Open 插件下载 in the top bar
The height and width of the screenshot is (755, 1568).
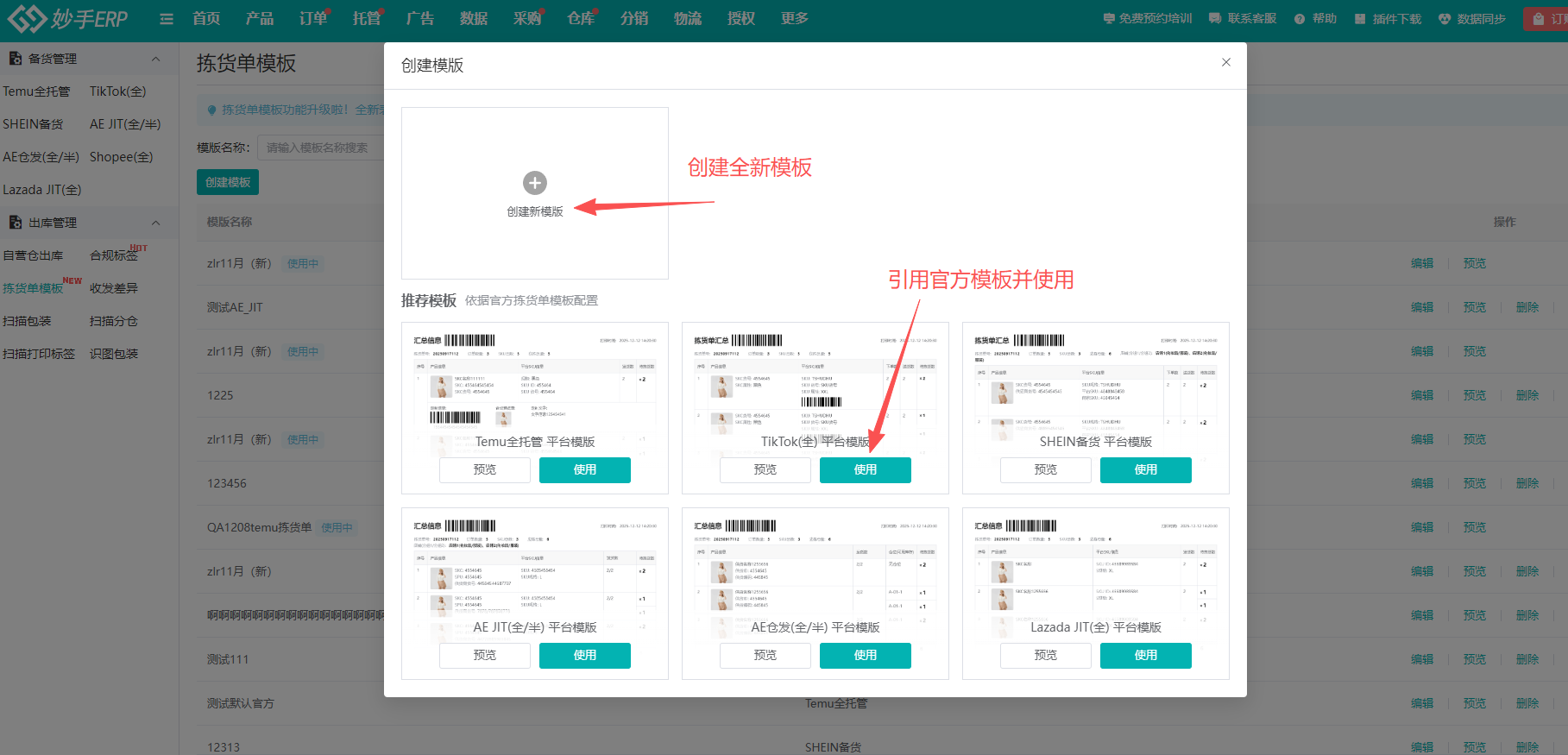point(1388,18)
